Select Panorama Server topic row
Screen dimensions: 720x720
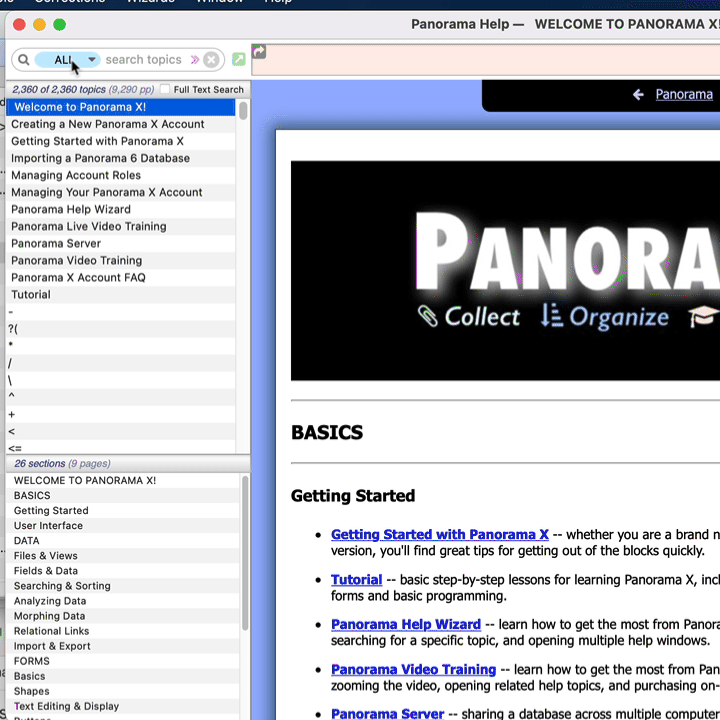tap(120, 243)
